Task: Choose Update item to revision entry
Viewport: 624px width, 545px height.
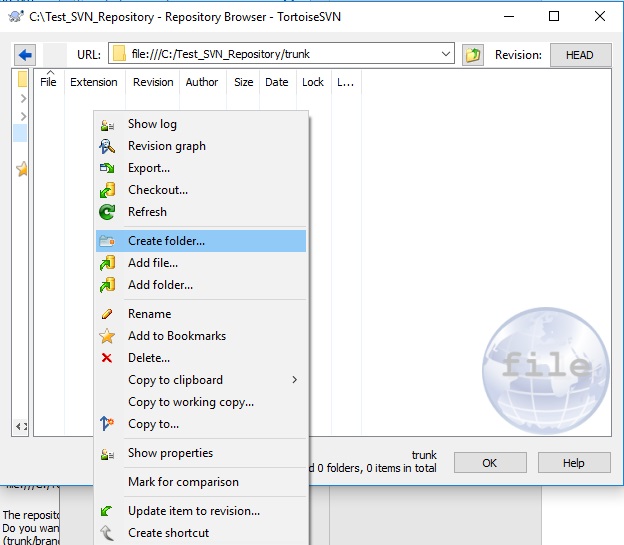Action: (201, 511)
